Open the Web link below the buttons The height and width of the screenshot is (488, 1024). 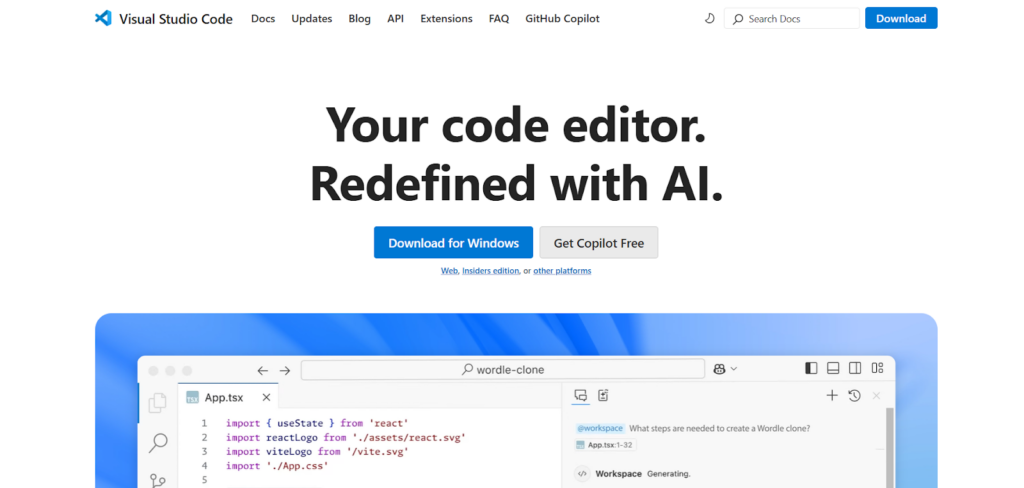pyautogui.click(x=449, y=270)
